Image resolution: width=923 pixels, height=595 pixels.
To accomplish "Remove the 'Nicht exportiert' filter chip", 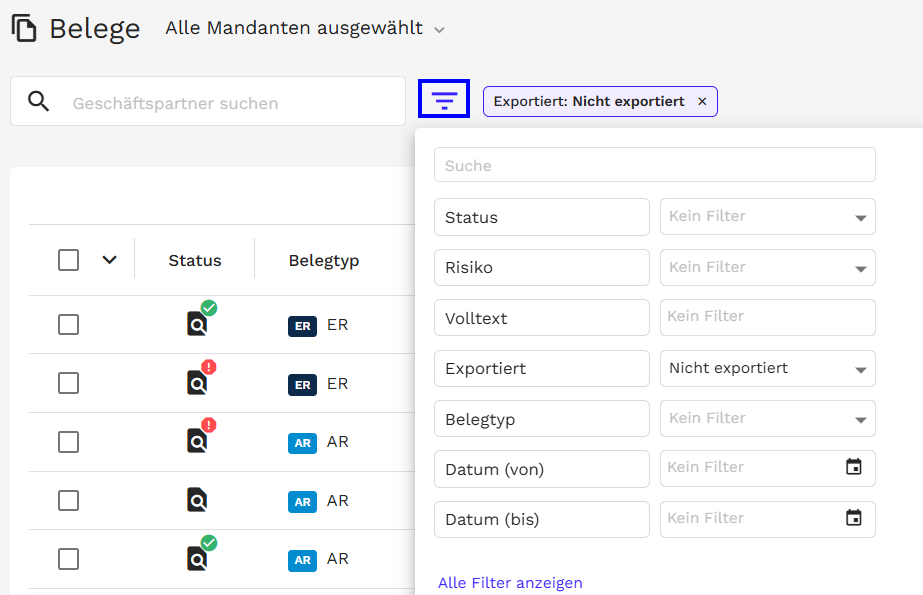I will (702, 102).
